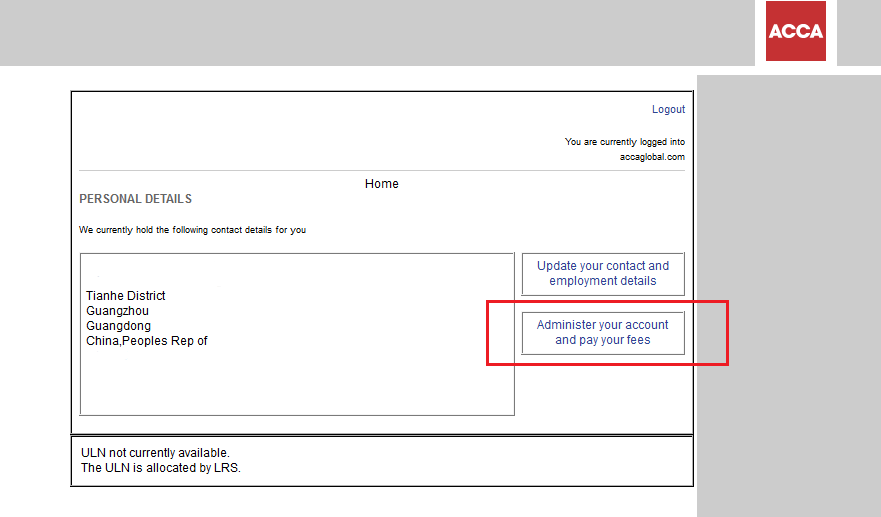Screen dimensions: 881x517
Task: Click the 'ULN not currently available' text
Action: 155,453
